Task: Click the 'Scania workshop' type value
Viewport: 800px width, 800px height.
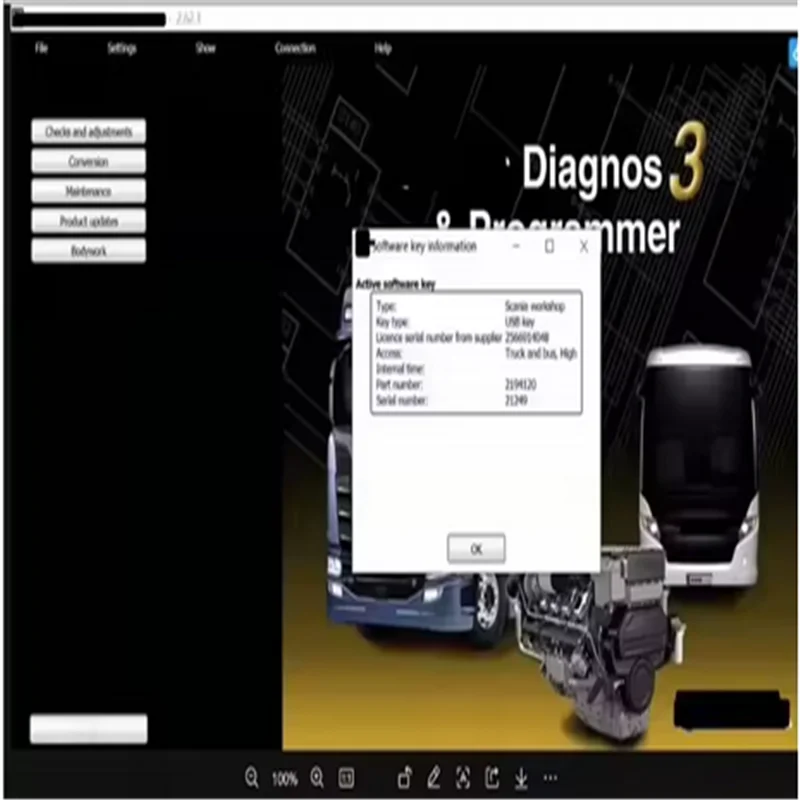Action: click(535, 306)
